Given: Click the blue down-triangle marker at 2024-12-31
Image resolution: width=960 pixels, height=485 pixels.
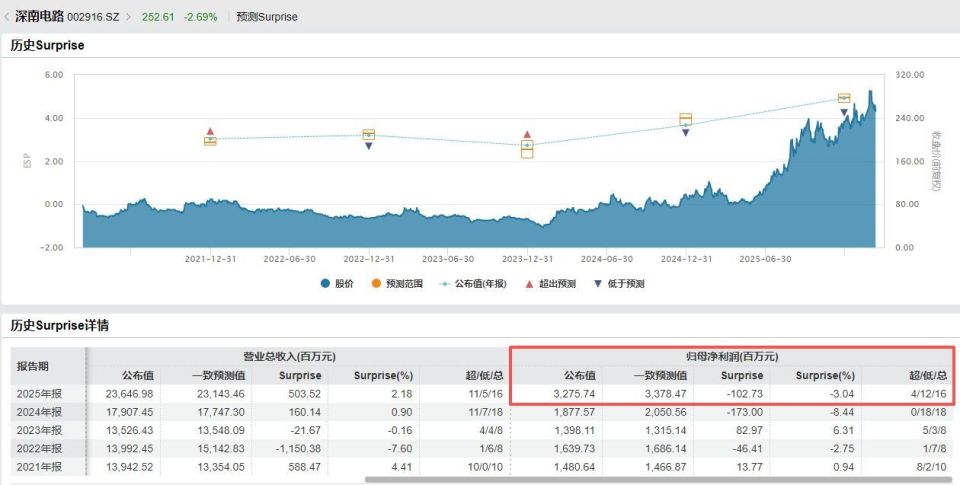Looking at the screenshot, I should [x=686, y=132].
